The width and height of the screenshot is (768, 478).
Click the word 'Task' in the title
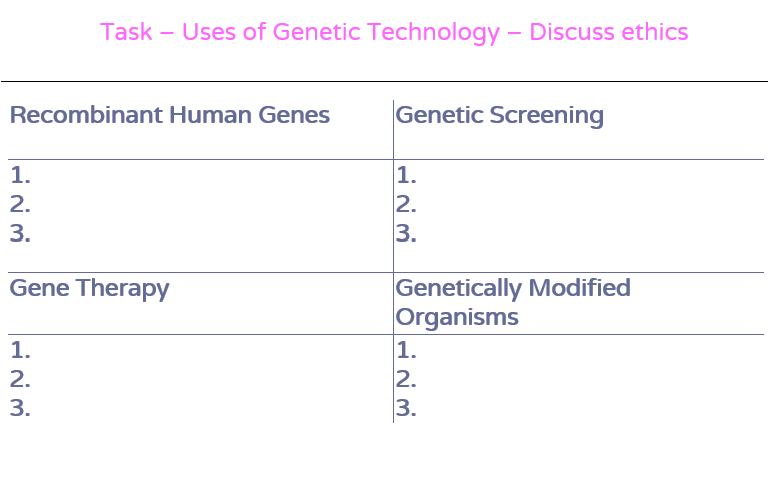click(126, 32)
